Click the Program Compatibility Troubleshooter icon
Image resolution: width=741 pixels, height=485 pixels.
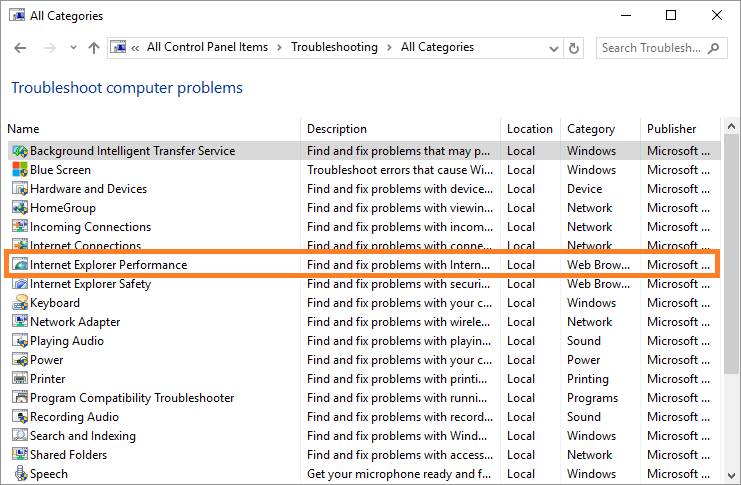click(20, 398)
